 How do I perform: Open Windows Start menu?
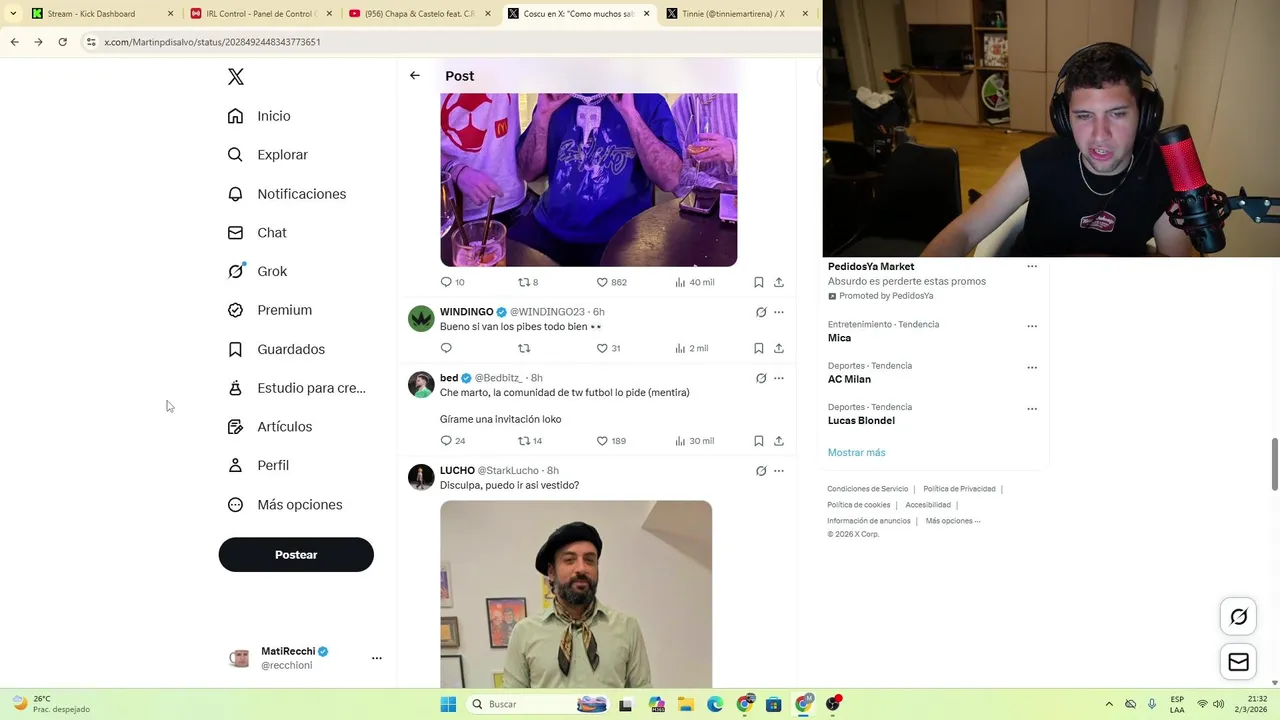coord(448,704)
